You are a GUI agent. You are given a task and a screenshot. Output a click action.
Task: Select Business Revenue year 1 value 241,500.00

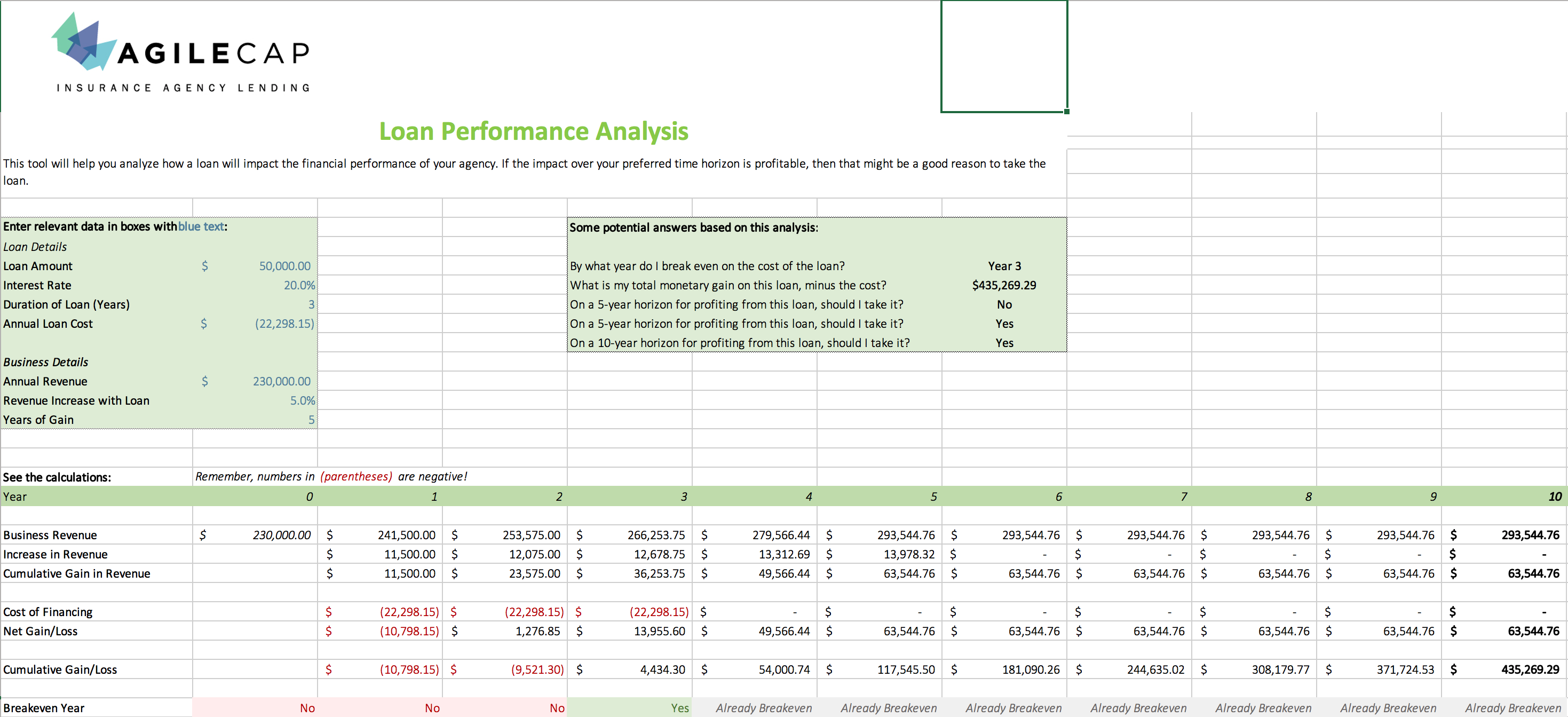coord(380,535)
